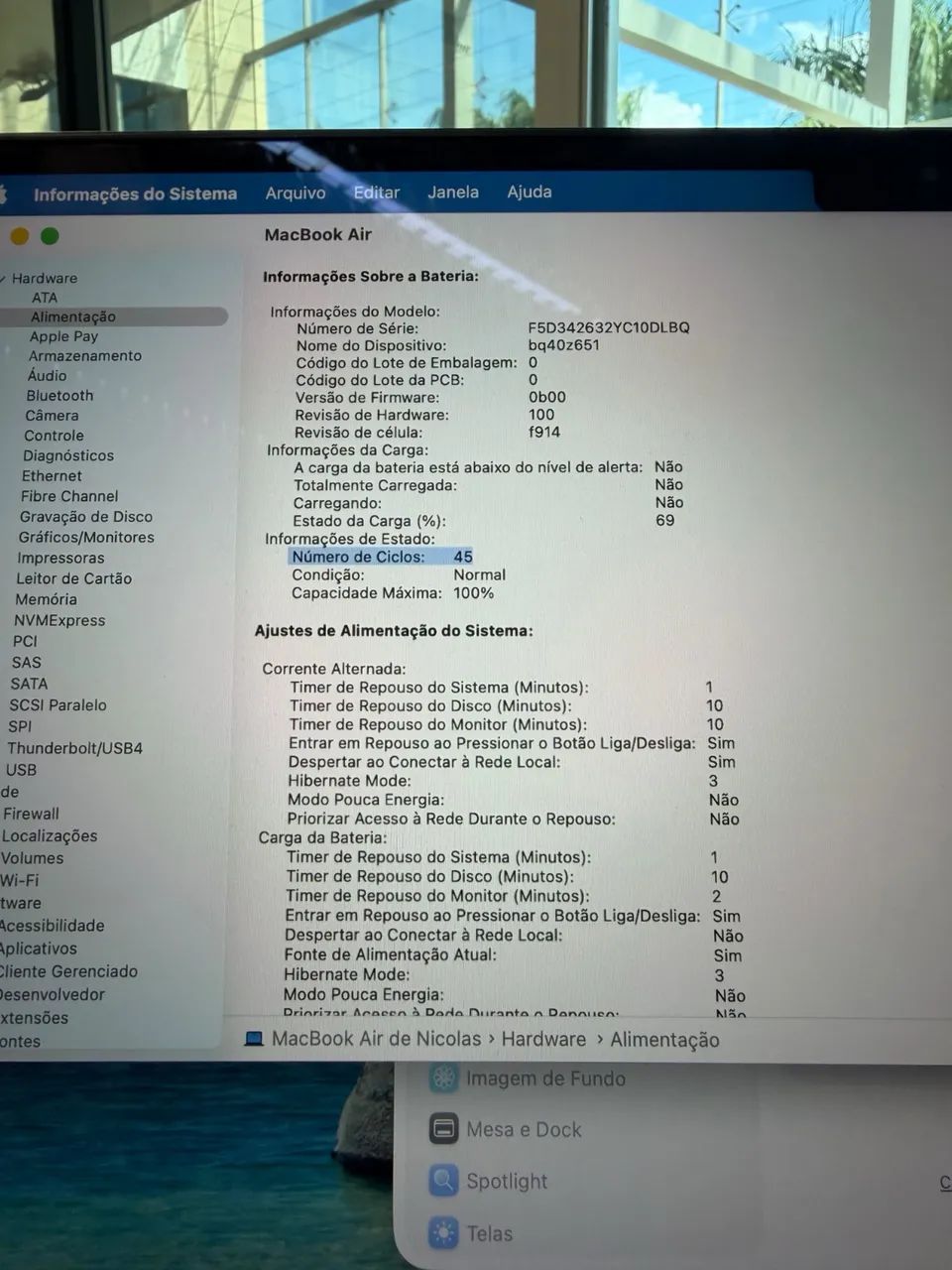The width and height of the screenshot is (952, 1270).
Task: Select Aplicativos in the sidebar
Action: click(39, 949)
